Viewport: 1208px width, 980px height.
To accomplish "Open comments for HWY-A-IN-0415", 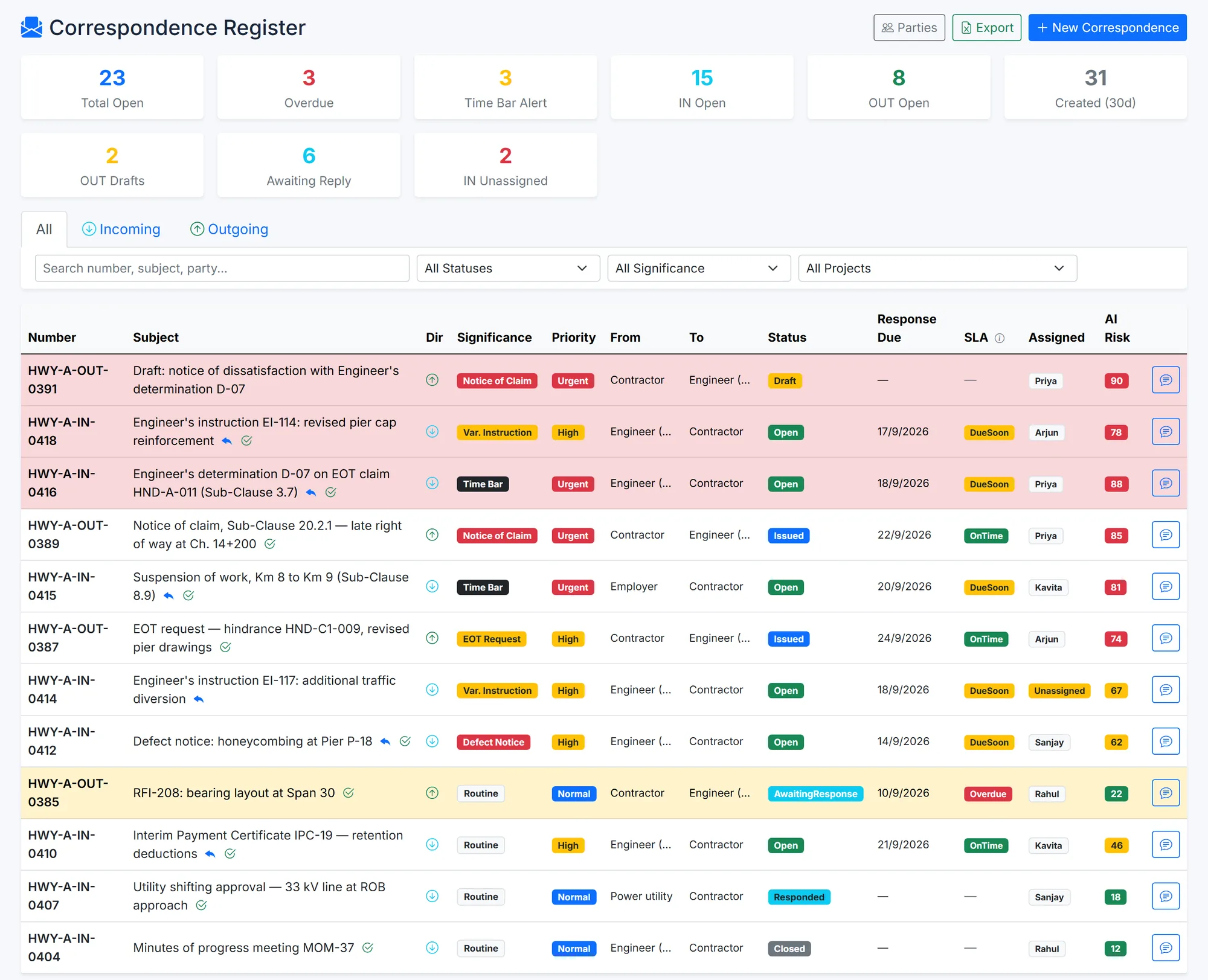I will 1165,587.
